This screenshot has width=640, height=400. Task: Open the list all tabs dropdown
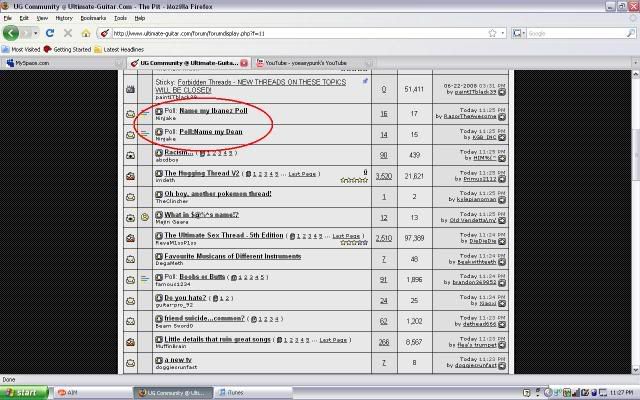(635, 63)
